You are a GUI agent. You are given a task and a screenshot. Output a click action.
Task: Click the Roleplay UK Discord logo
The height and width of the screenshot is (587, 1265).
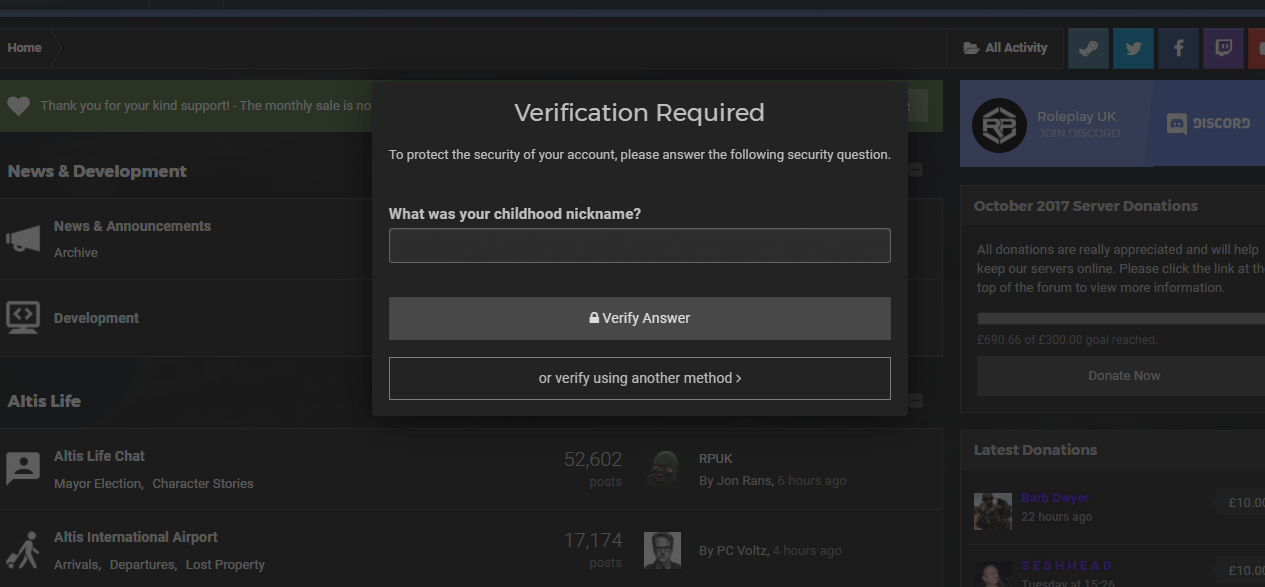pyautogui.click(x=999, y=125)
